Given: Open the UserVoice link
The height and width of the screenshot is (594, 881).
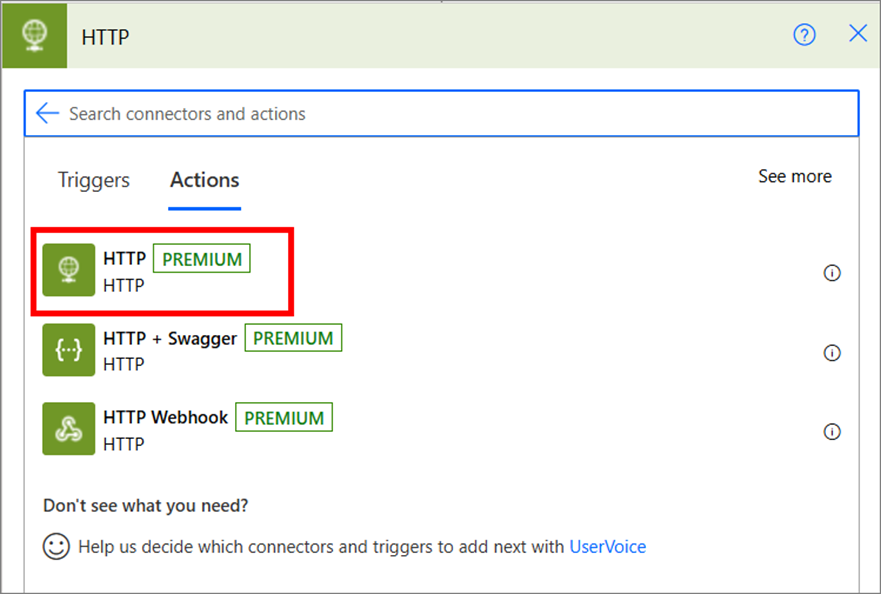Looking at the screenshot, I should pyautogui.click(x=607, y=546).
